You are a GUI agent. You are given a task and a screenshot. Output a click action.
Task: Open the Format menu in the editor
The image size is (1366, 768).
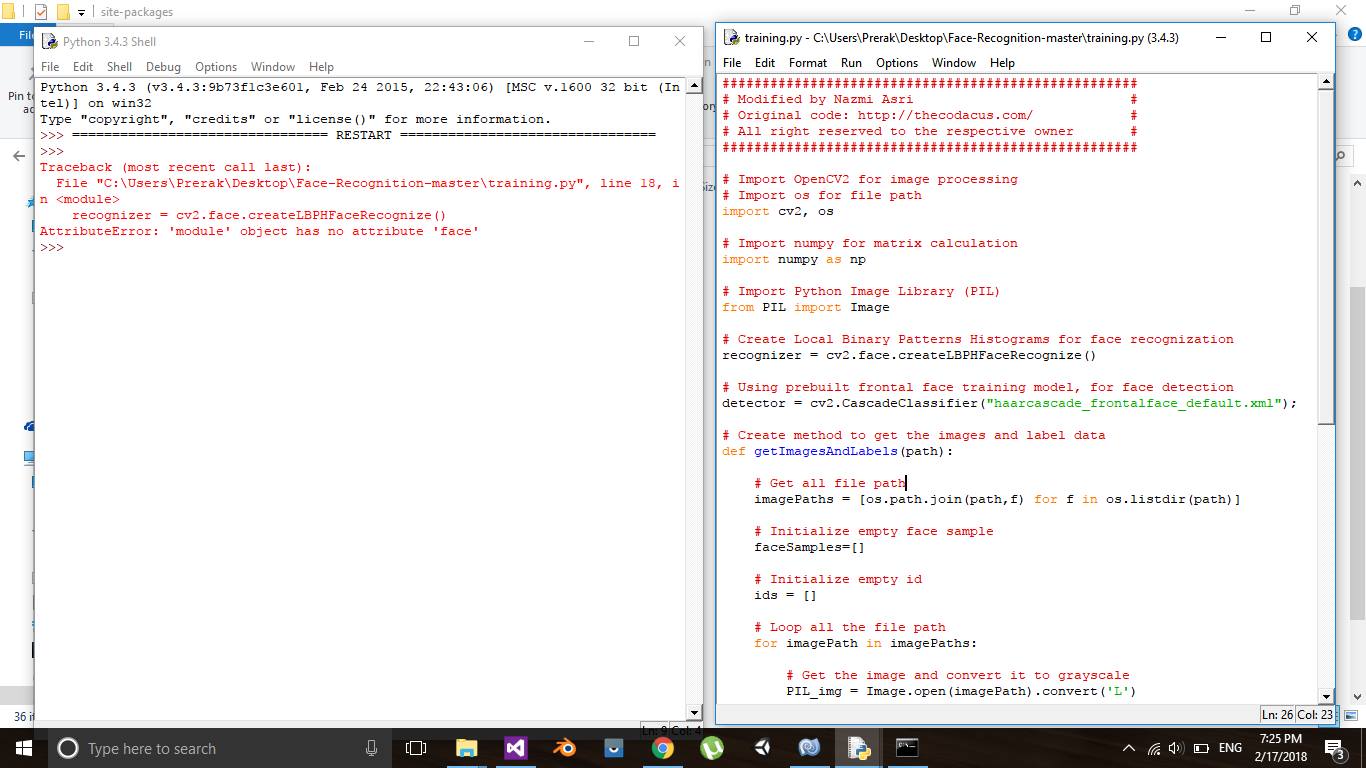click(x=807, y=62)
